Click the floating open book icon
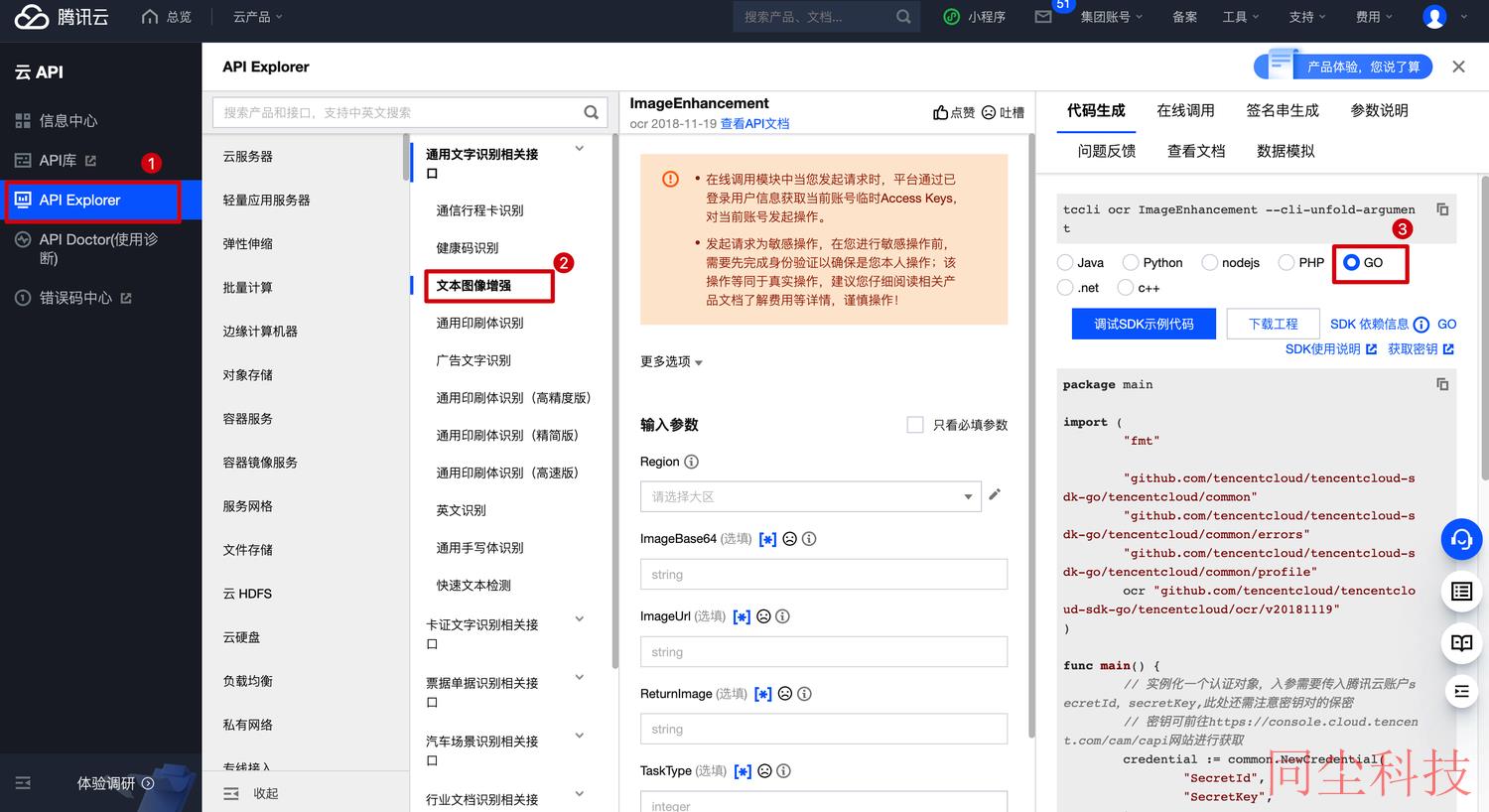The image size is (1489, 812). click(x=1461, y=643)
